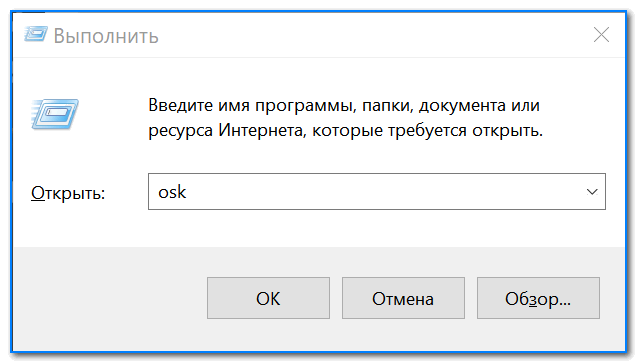Screen dimensions: 638x364
Task: Click the Открыть: label
Action: pos(68,193)
